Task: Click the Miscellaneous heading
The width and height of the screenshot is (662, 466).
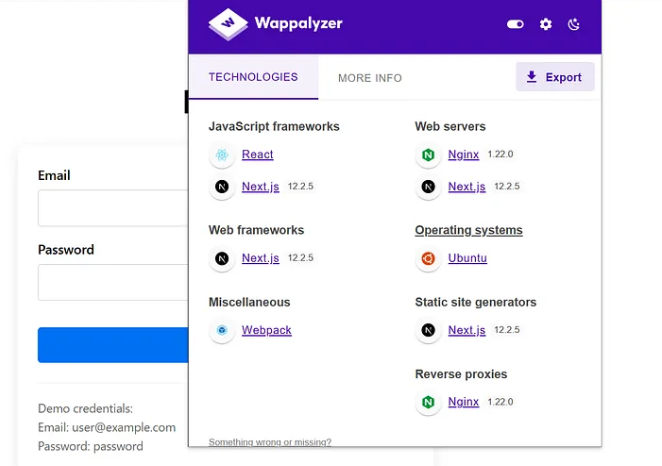Action: (x=250, y=302)
